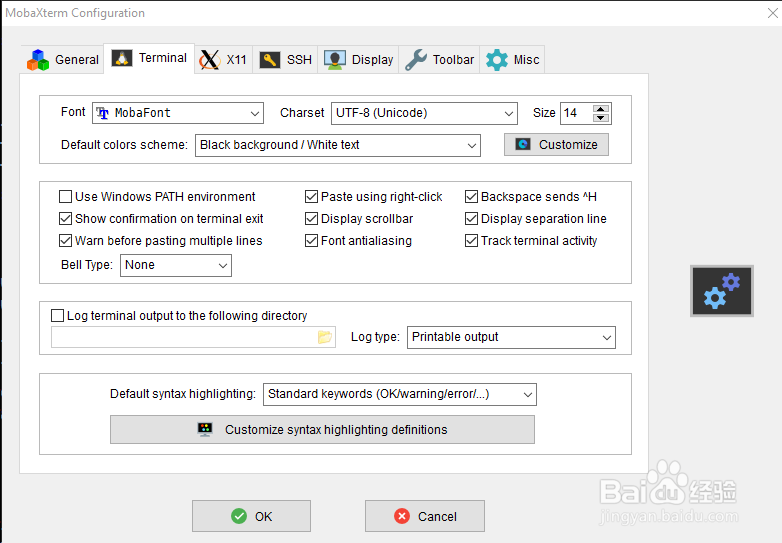Click the syntax highlighting monitor icon
782x543 pixels.
click(205, 429)
